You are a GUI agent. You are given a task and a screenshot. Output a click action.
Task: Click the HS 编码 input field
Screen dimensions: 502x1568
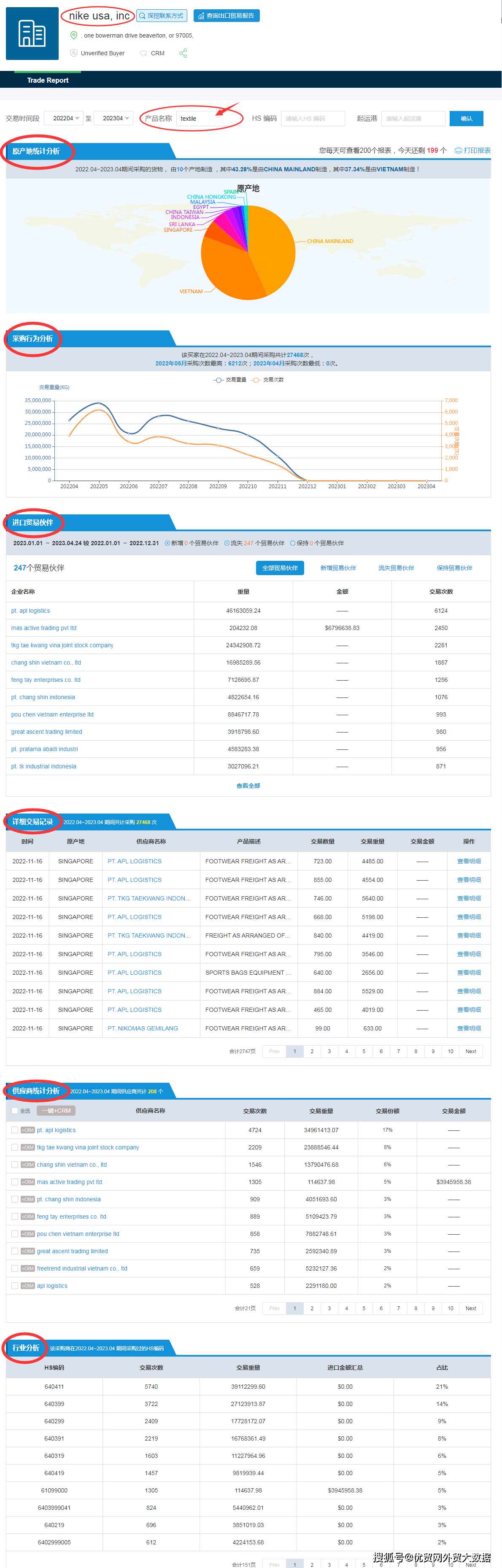(312, 118)
